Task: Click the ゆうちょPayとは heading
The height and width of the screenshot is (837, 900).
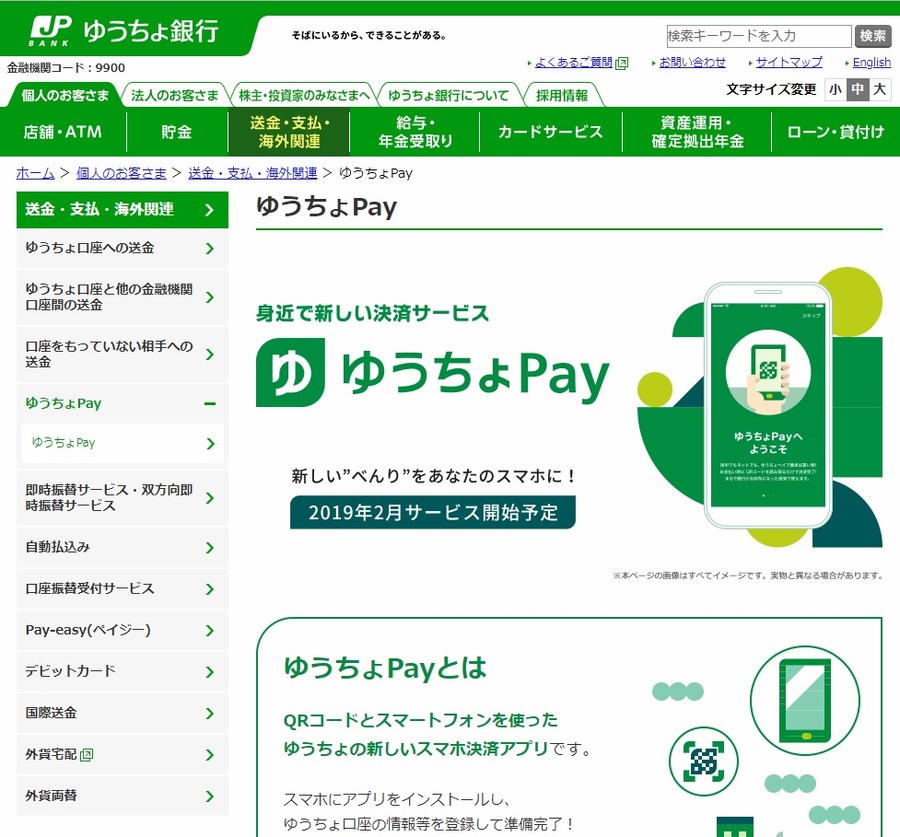Action: click(x=385, y=668)
